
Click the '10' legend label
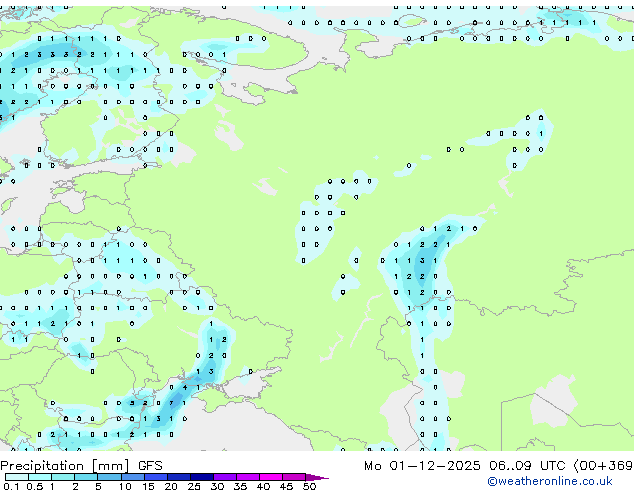pos(125,486)
